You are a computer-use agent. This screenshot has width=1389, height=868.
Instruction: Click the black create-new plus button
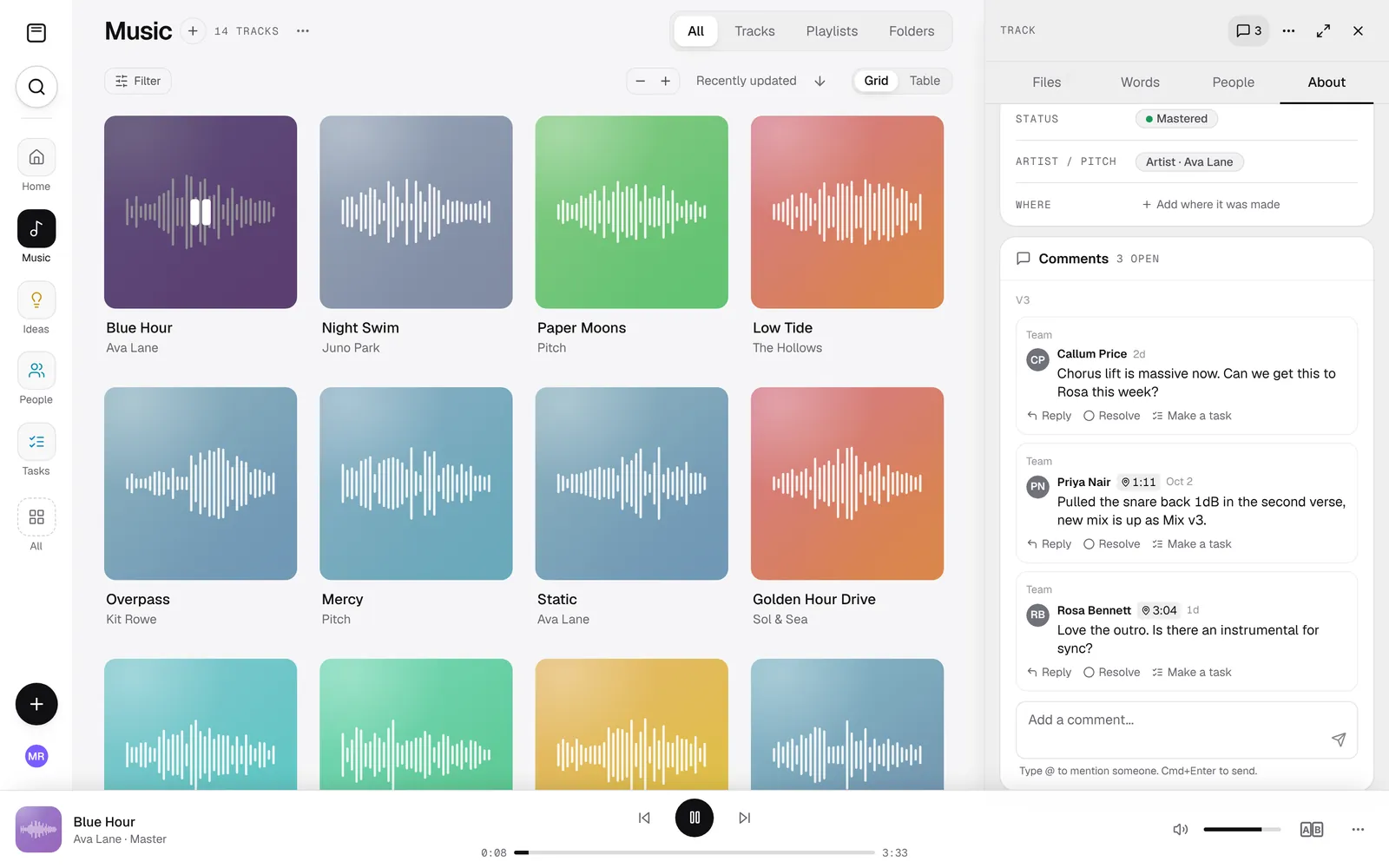36,704
